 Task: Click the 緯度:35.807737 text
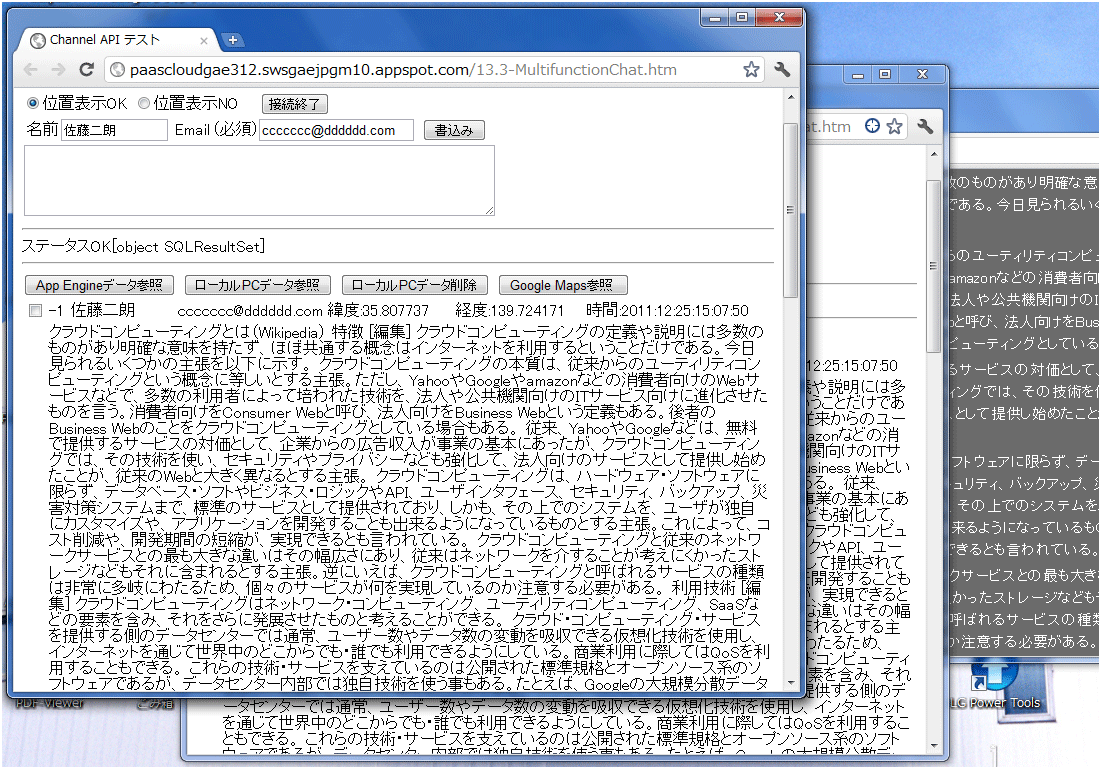tap(378, 310)
